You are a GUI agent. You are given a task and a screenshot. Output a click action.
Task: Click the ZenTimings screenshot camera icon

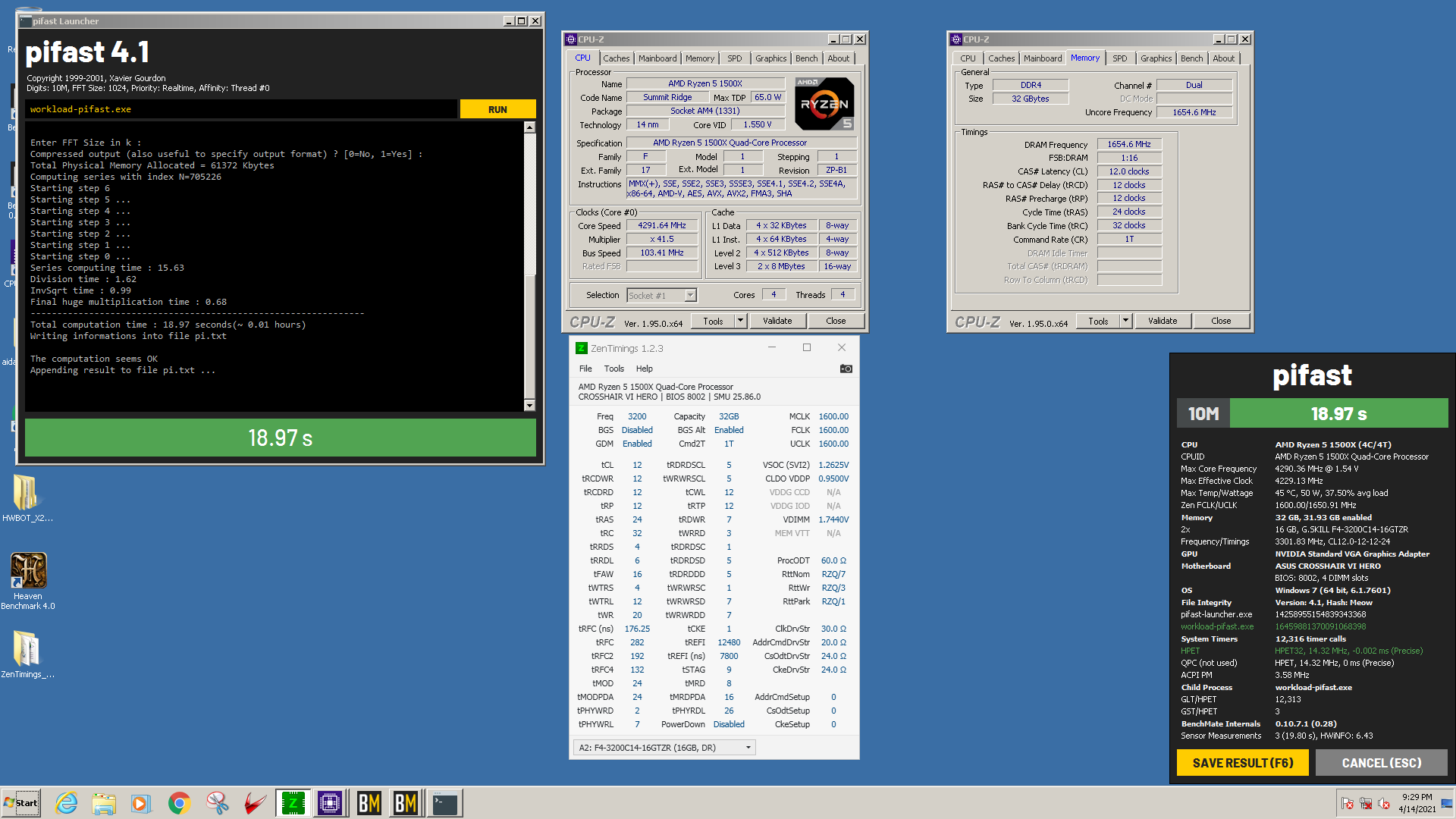coord(846,369)
